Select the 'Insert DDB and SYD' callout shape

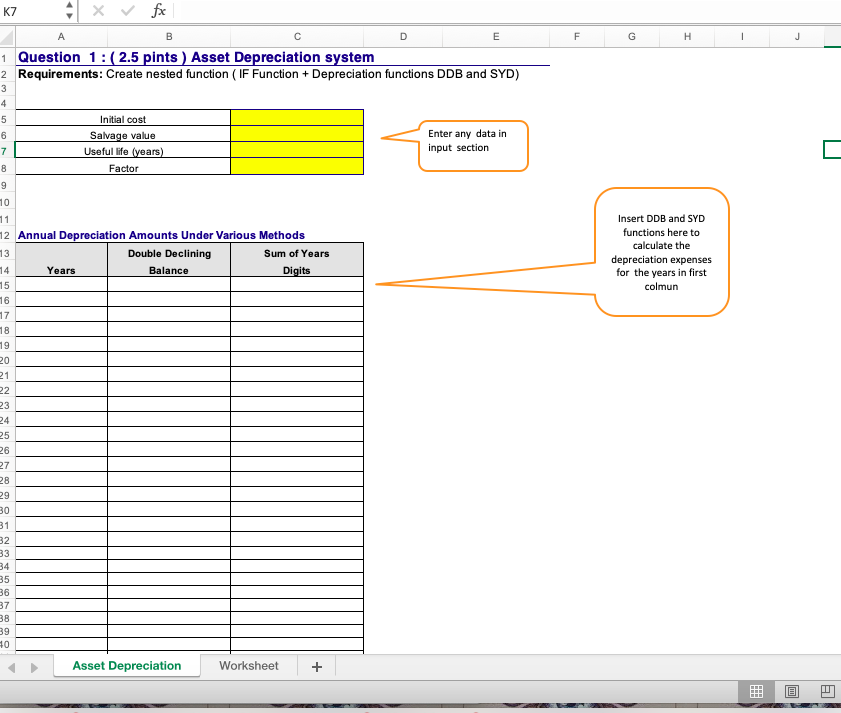click(x=661, y=252)
